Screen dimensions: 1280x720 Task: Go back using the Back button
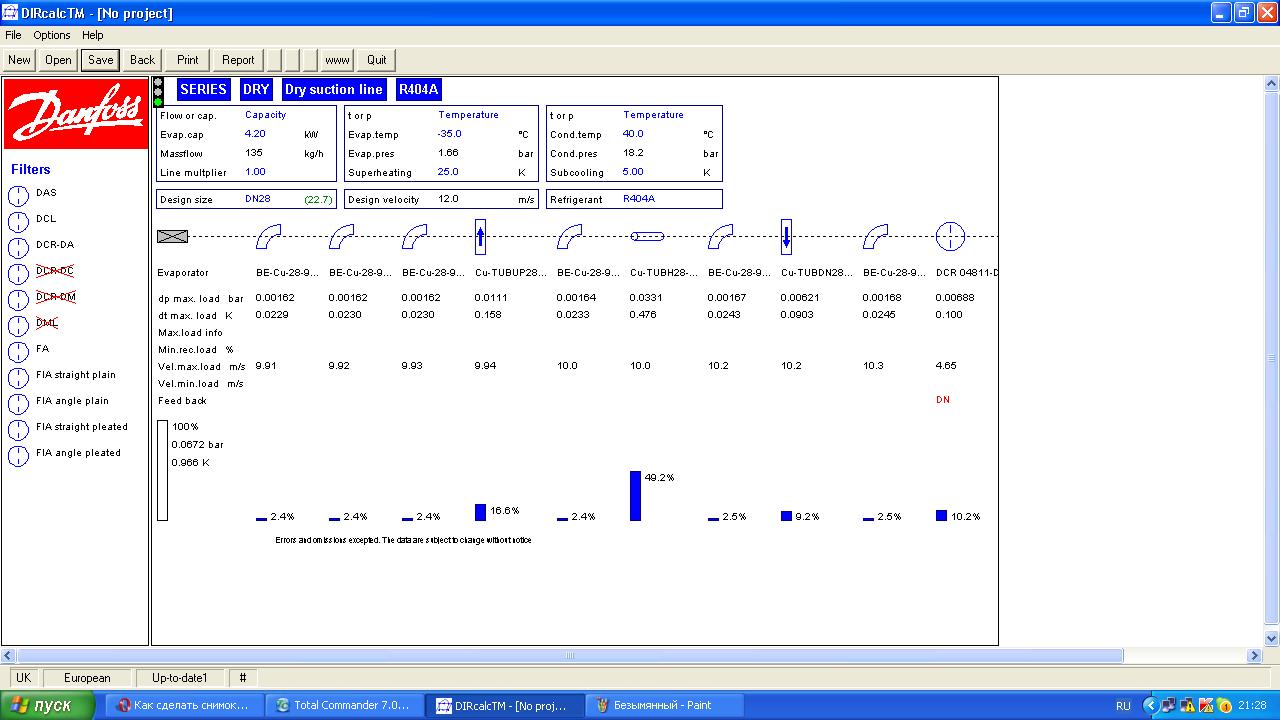pos(143,60)
